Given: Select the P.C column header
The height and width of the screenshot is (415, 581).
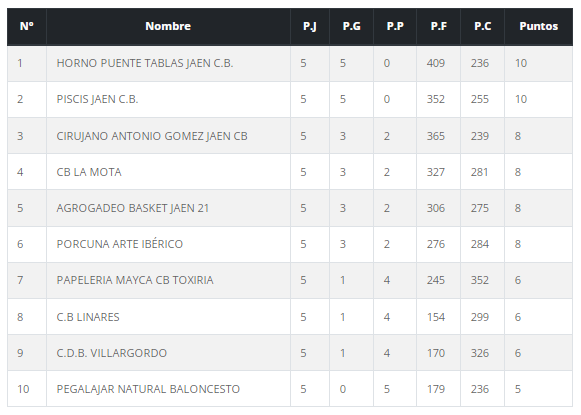Looking at the screenshot, I should tap(482, 26).
